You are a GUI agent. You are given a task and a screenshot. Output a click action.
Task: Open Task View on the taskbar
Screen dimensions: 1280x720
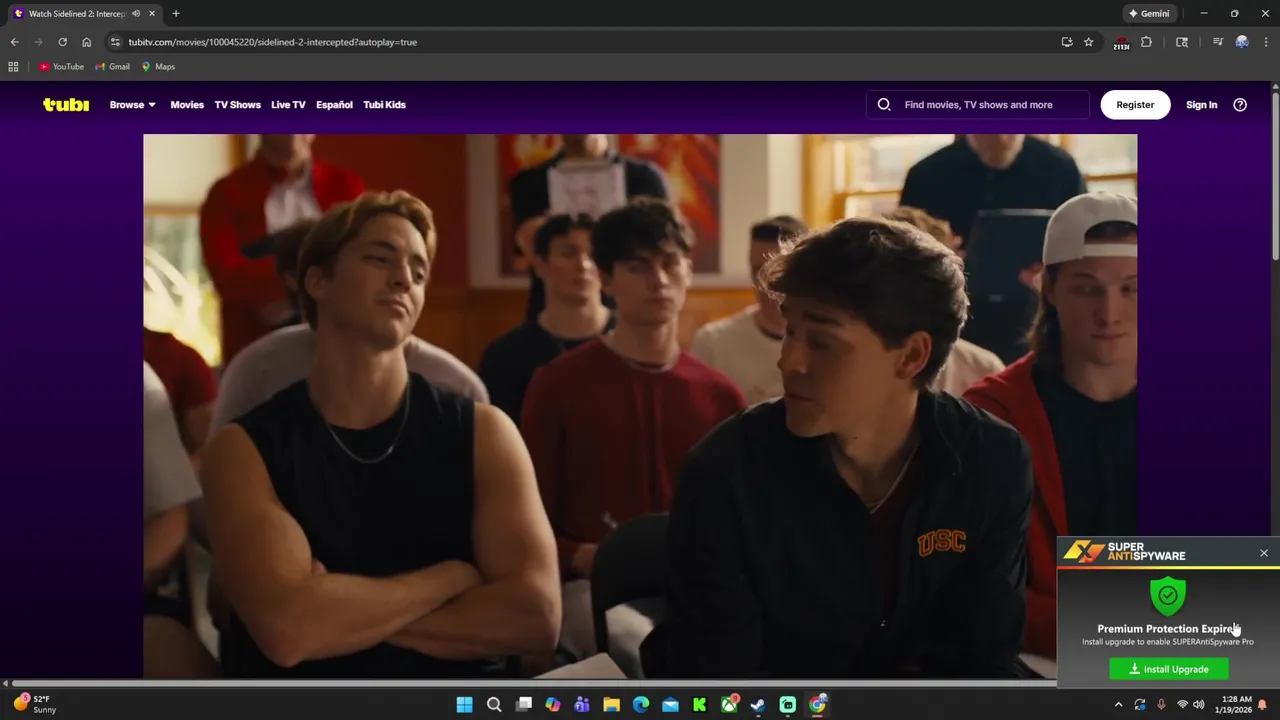click(524, 705)
